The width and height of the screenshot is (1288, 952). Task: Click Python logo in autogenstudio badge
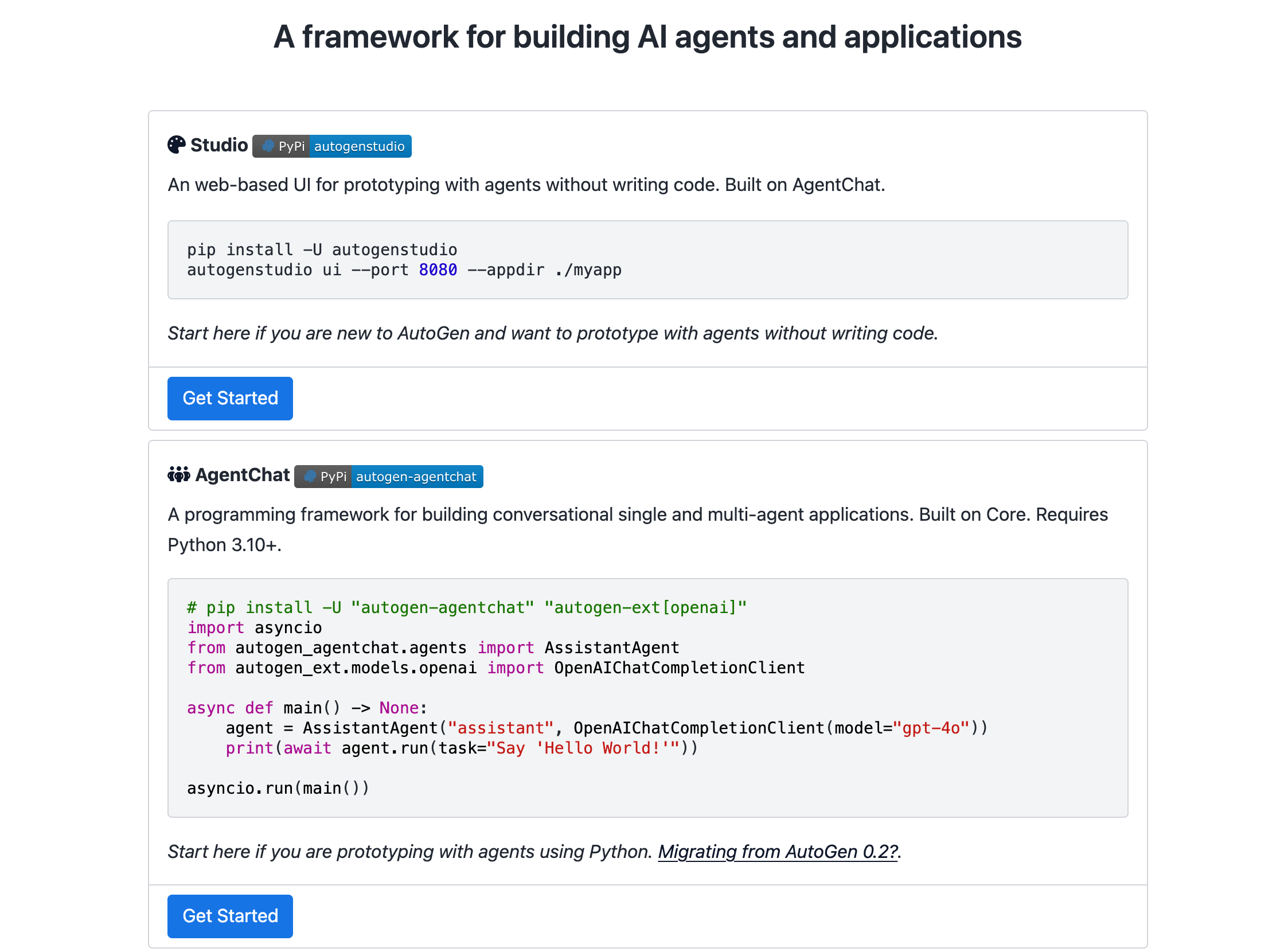point(268,146)
